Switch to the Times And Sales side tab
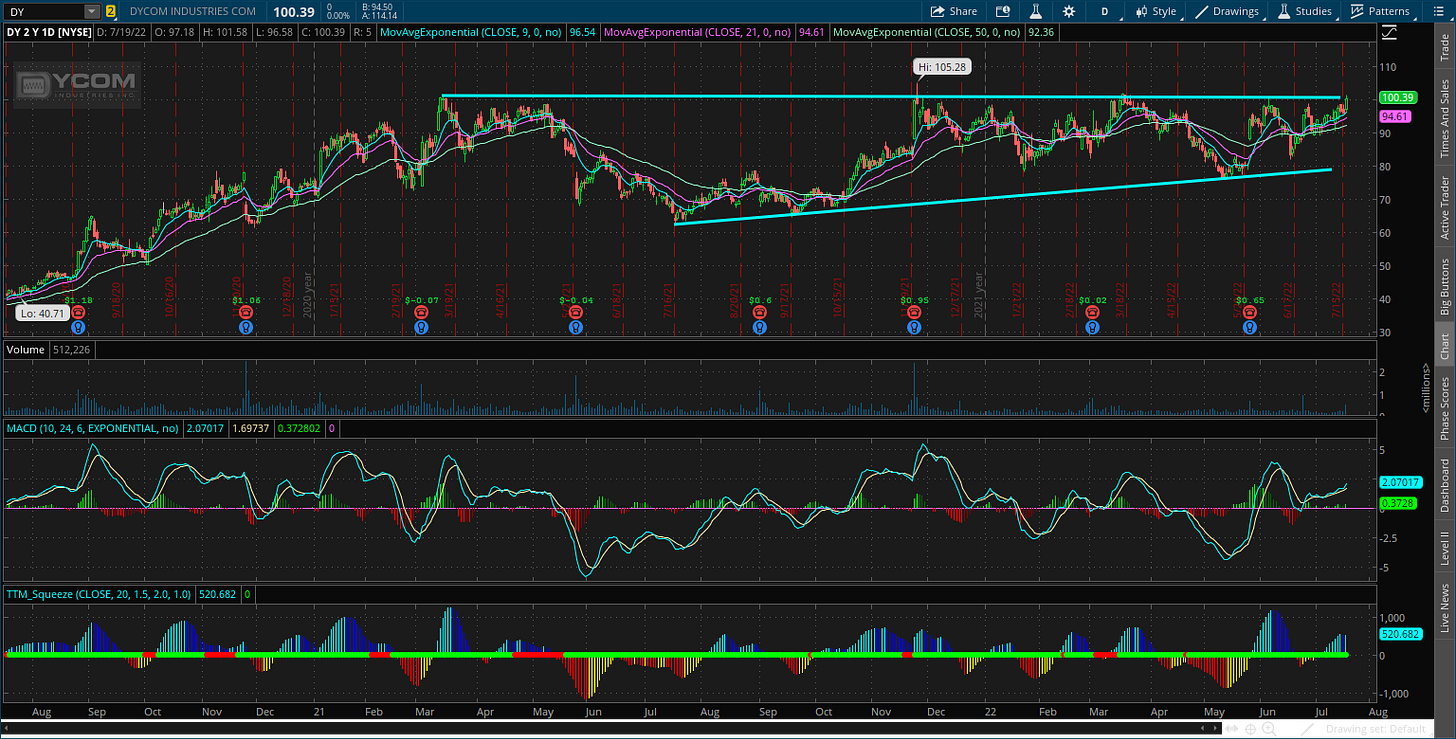Viewport: 1456px width, 739px height. (1443, 118)
